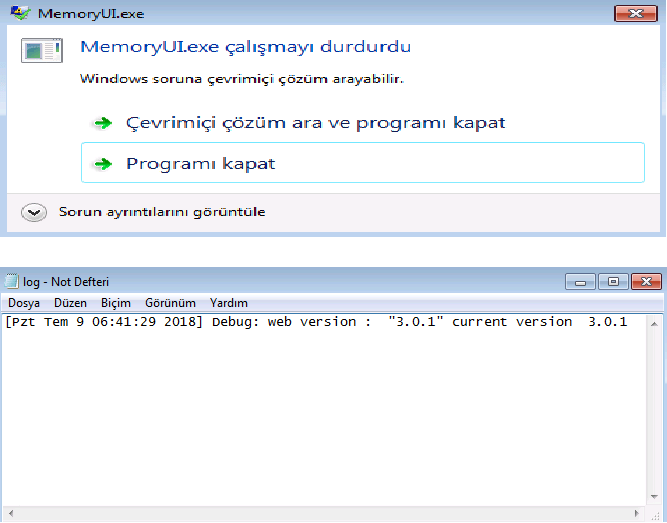Click green arrow beside Programı kapat
This screenshot has width=667, height=523.
pyautogui.click(x=103, y=164)
